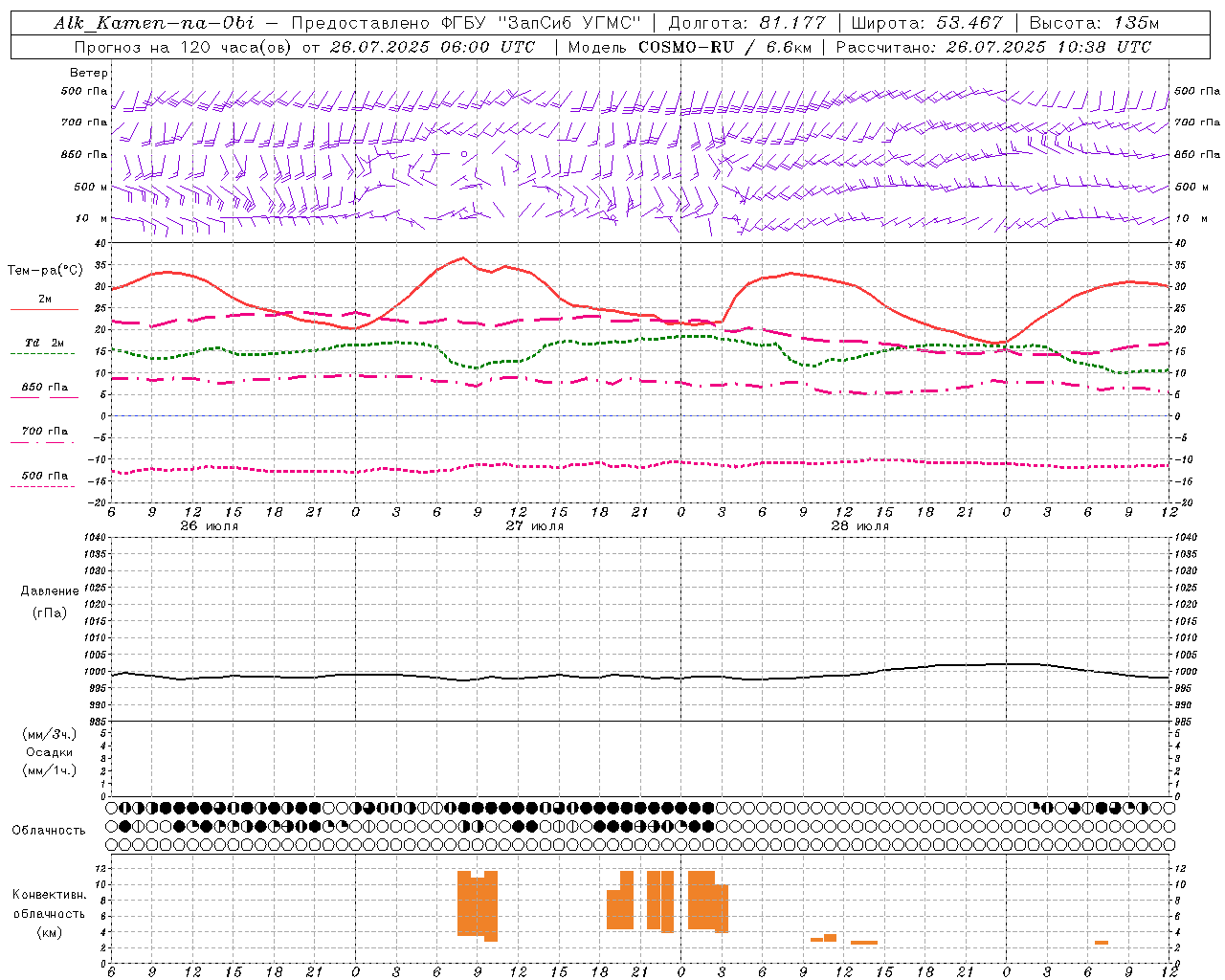
Task: Click the Ветер panel label
Action: (x=89, y=73)
